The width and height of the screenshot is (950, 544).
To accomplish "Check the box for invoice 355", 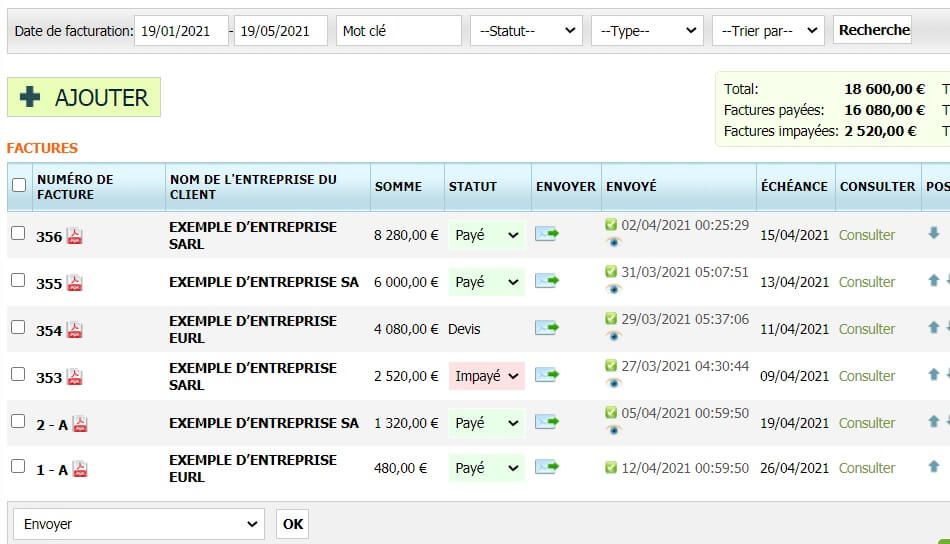I will click(x=18, y=280).
